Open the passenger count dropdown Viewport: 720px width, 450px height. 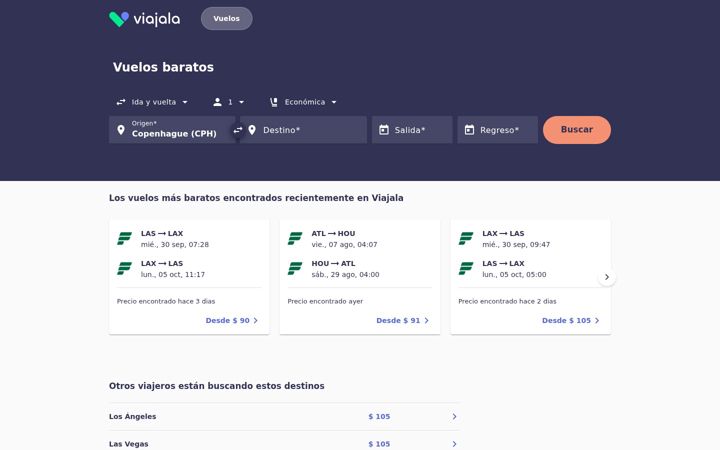pos(229,102)
